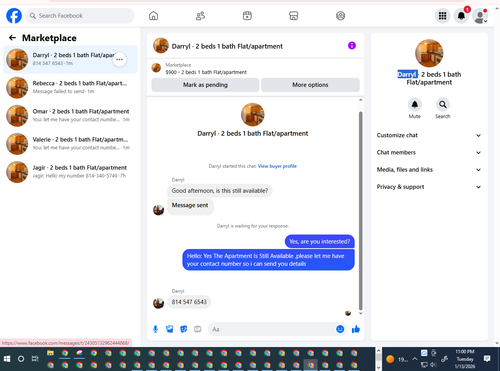Click the chat scroll down arrow
Viewport: 500px width, 371px height.
[x=360, y=313]
